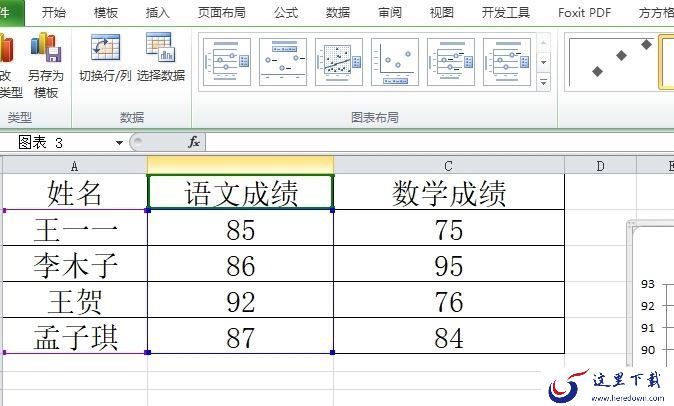Open the 开始 ribbon tab
674x406 pixels.
click(54, 12)
